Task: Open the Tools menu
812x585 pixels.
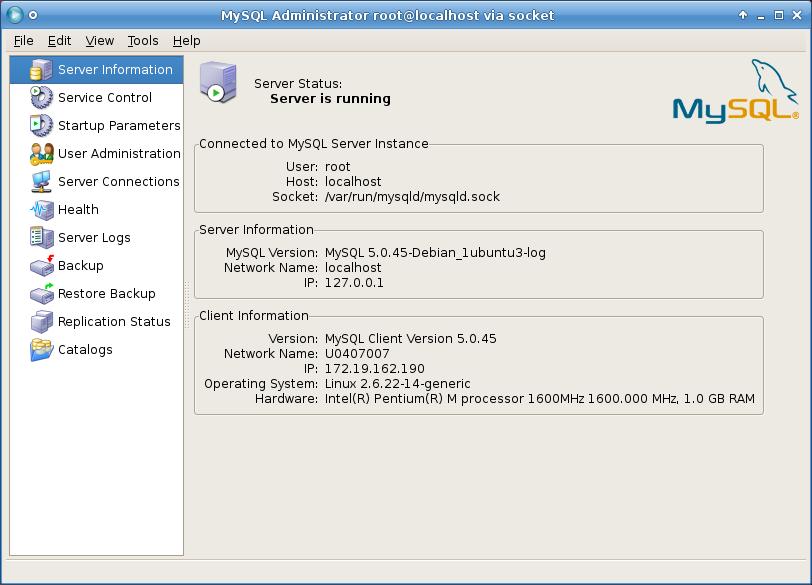Action: click(143, 41)
